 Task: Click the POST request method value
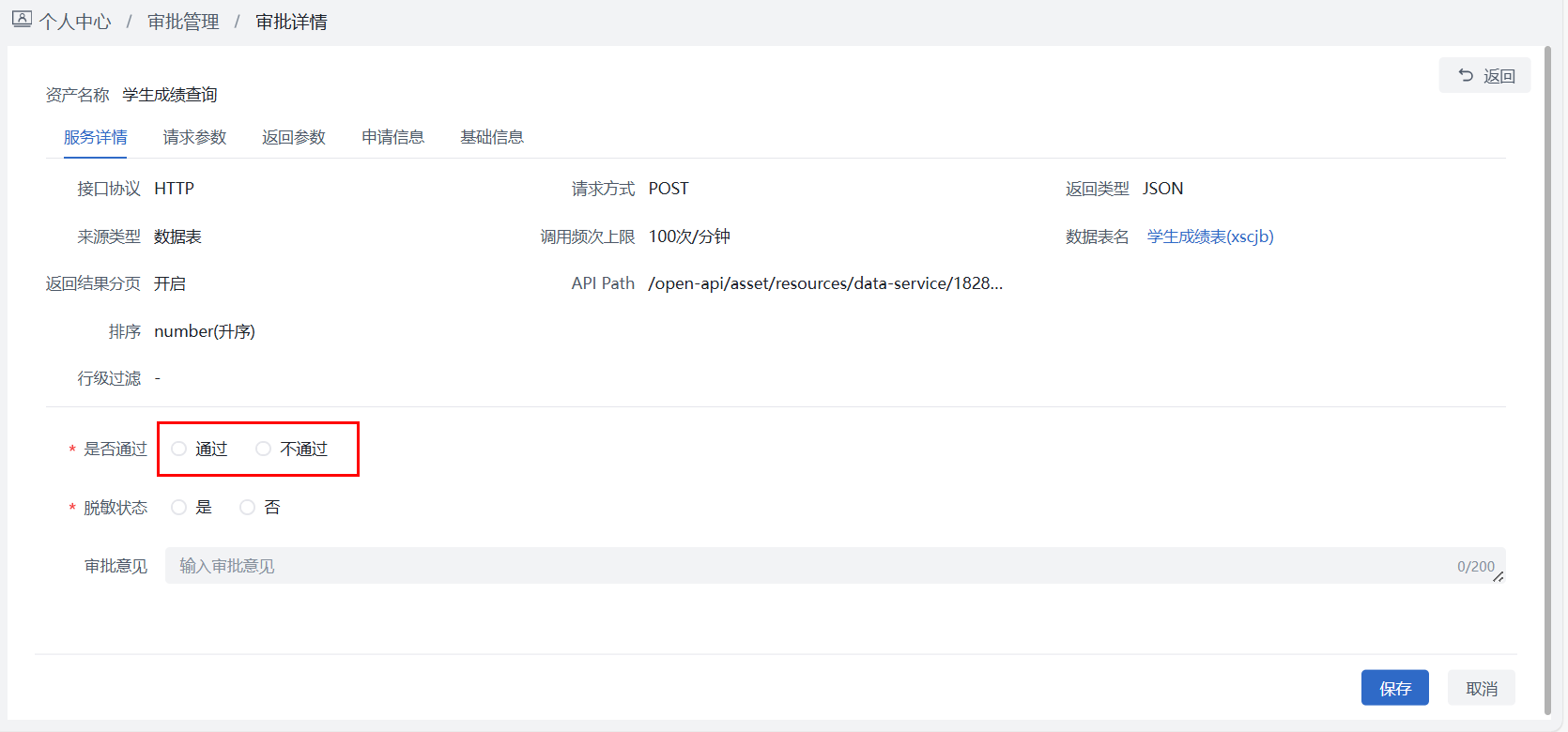(669, 189)
